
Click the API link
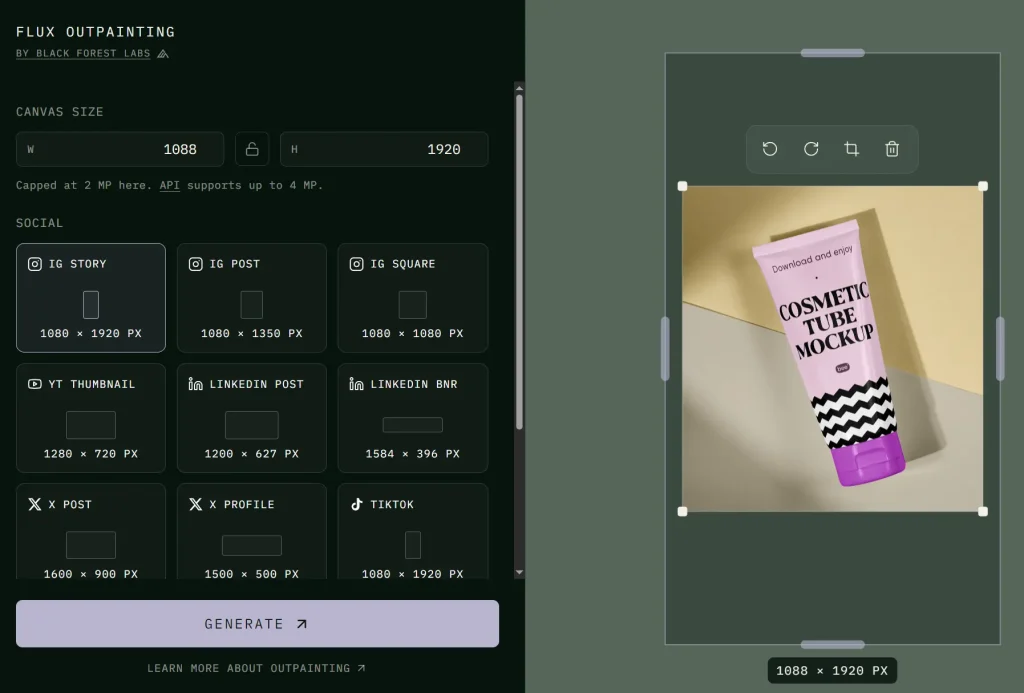pos(169,185)
